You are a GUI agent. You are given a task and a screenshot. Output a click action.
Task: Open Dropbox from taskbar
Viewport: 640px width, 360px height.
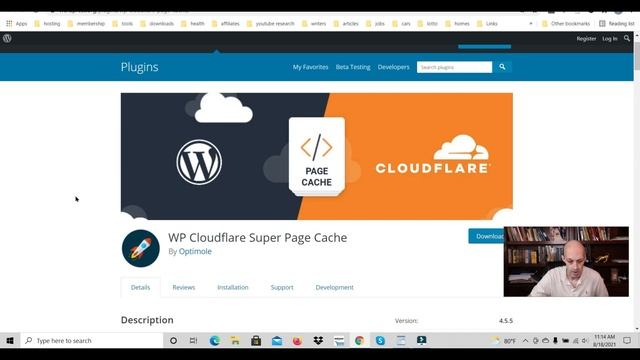318,340
